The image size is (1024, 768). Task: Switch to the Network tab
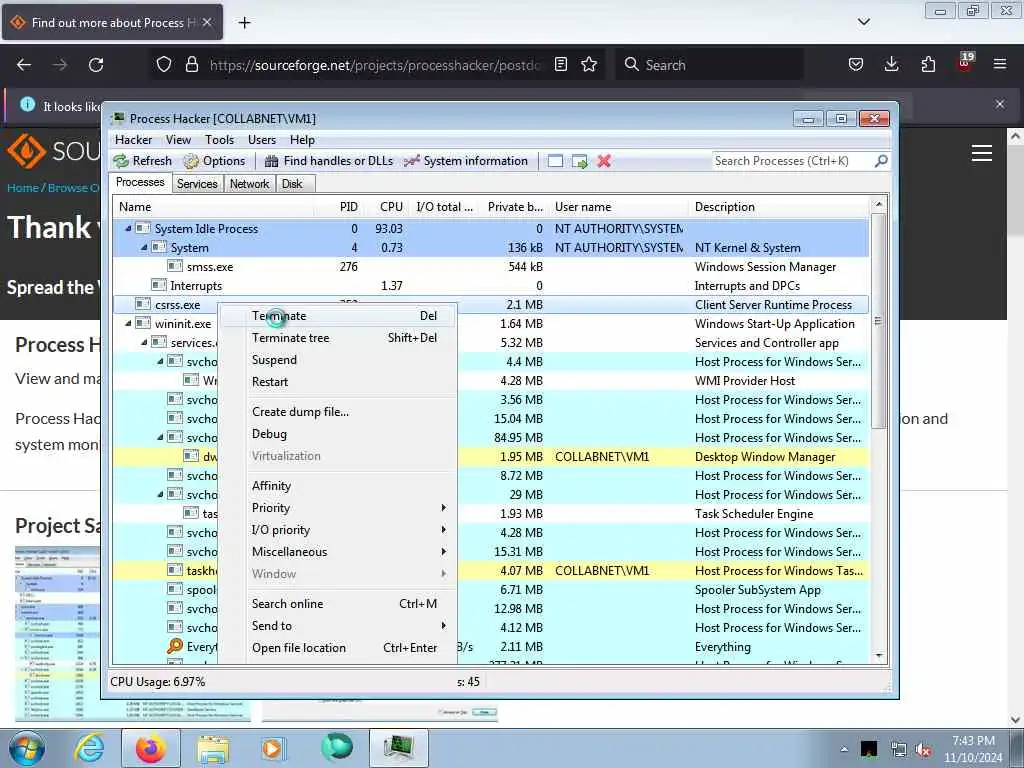pos(249,184)
